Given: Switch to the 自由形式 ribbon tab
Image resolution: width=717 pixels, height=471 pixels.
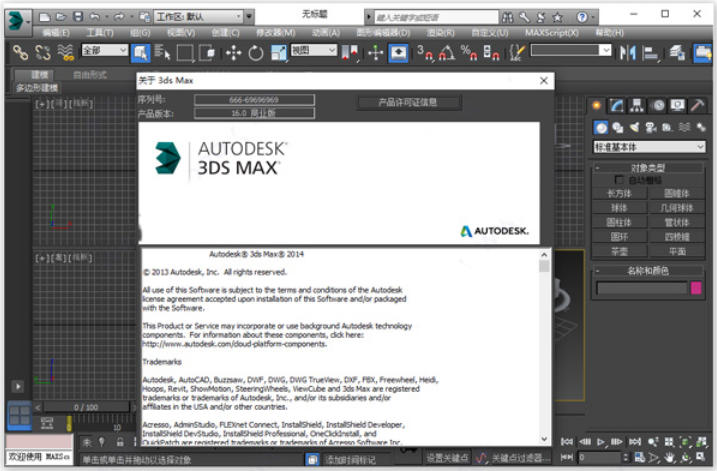Looking at the screenshot, I should click(x=90, y=75).
